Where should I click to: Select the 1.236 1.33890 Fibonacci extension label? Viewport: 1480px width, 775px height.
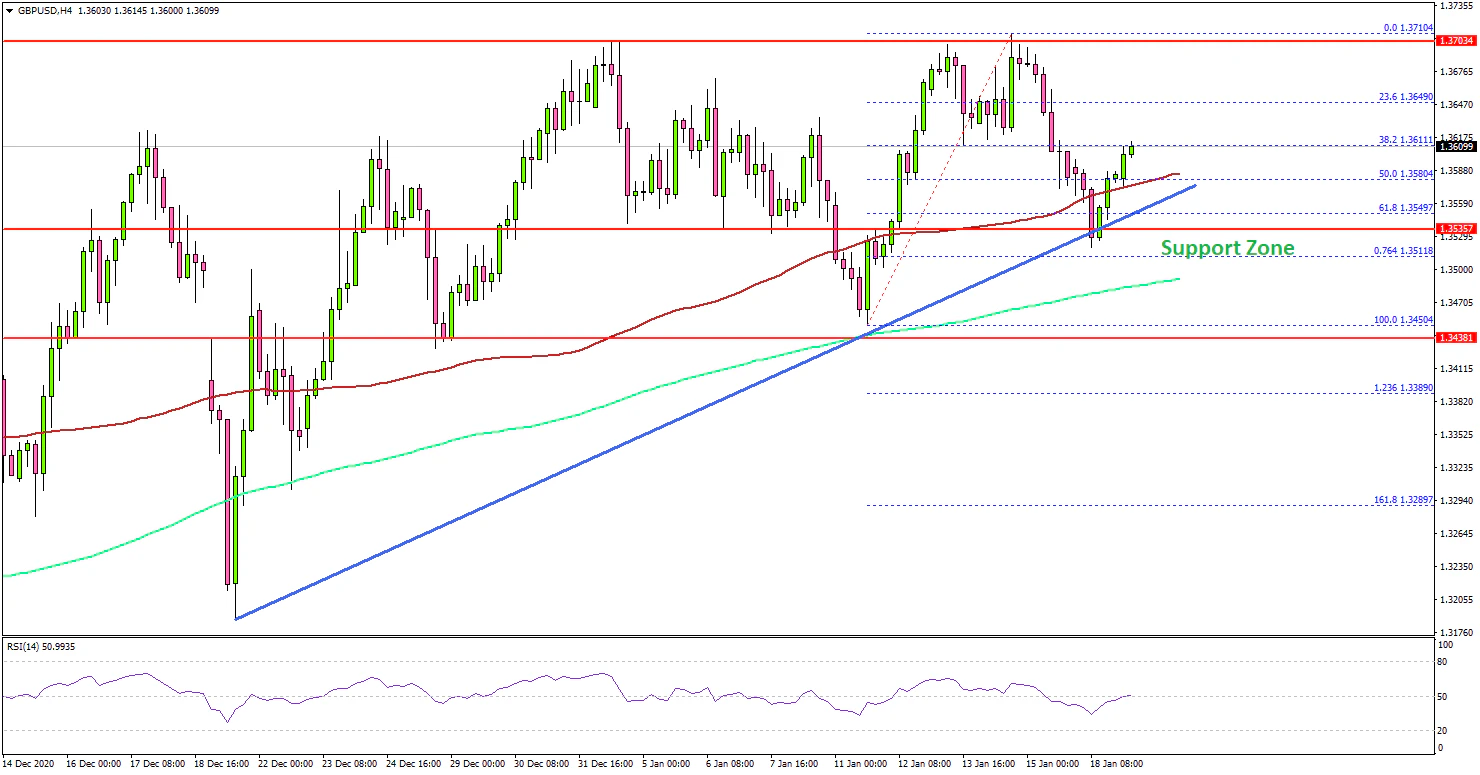click(1403, 388)
